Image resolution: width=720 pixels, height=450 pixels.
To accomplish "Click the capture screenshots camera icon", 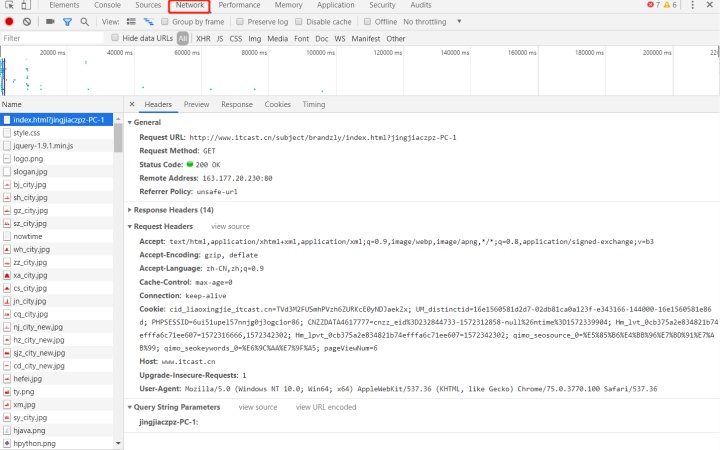I will (x=51, y=22).
